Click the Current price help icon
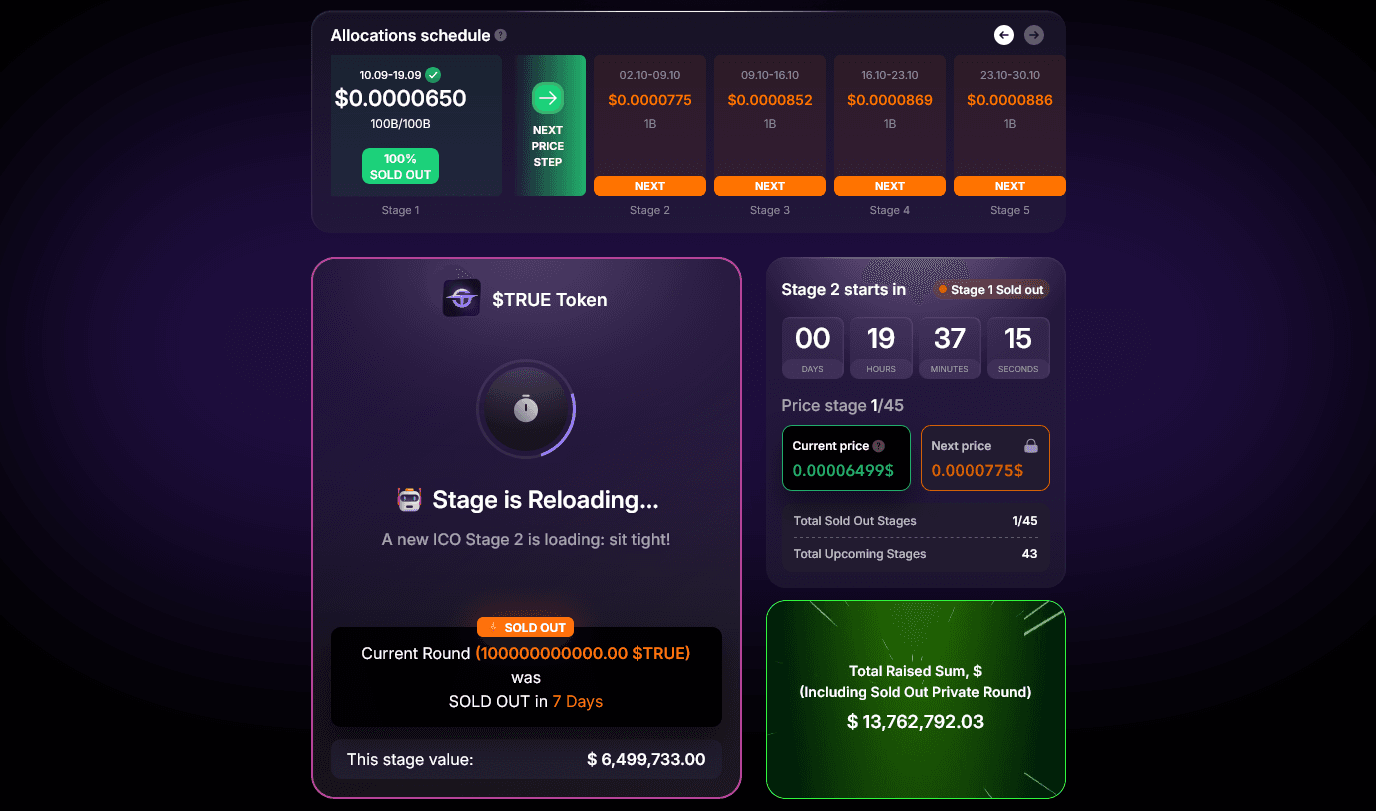Viewport: 1376px width, 811px height. click(x=879, y=446)
